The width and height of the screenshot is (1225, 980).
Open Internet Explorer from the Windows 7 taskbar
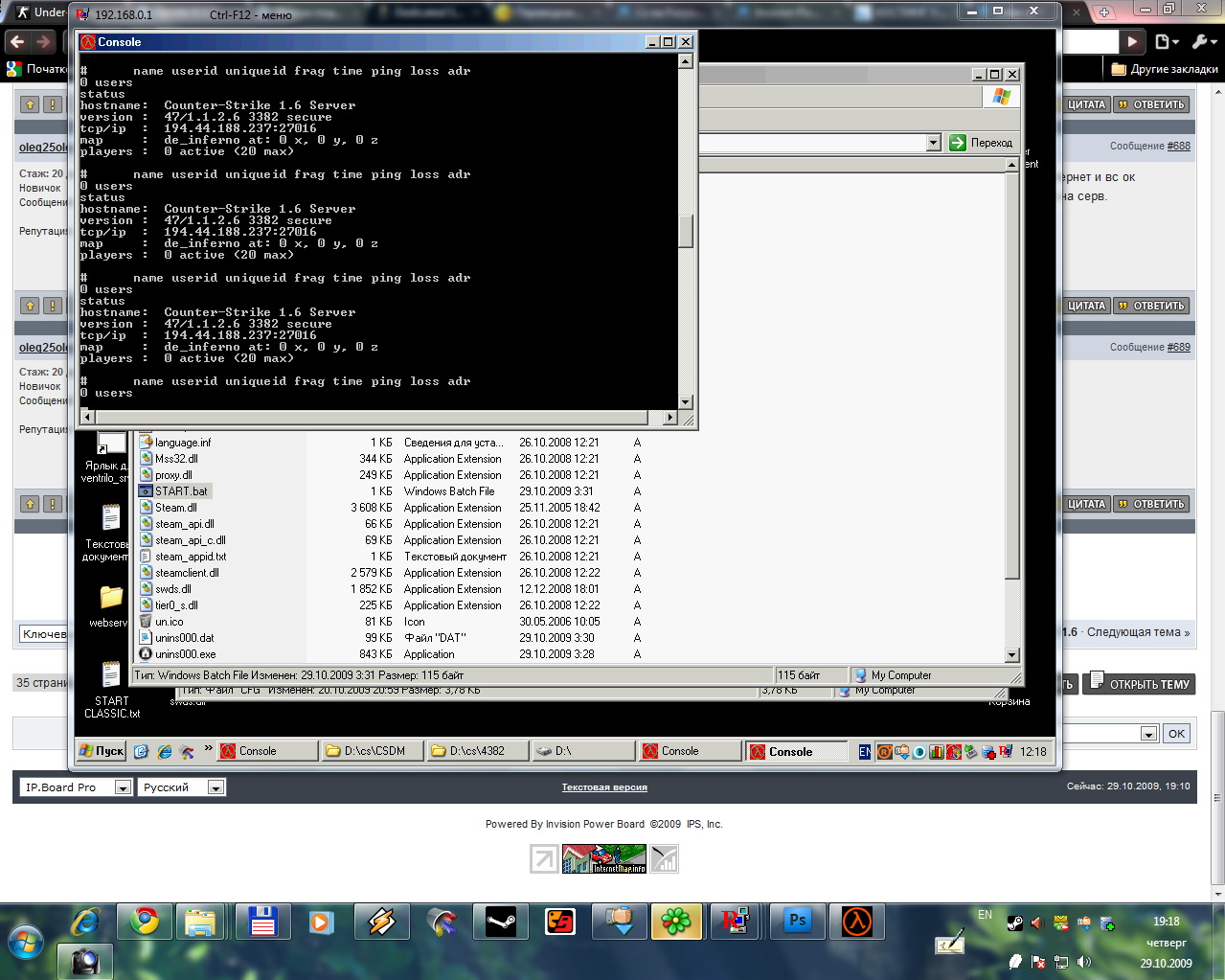(x=85, y=922)
